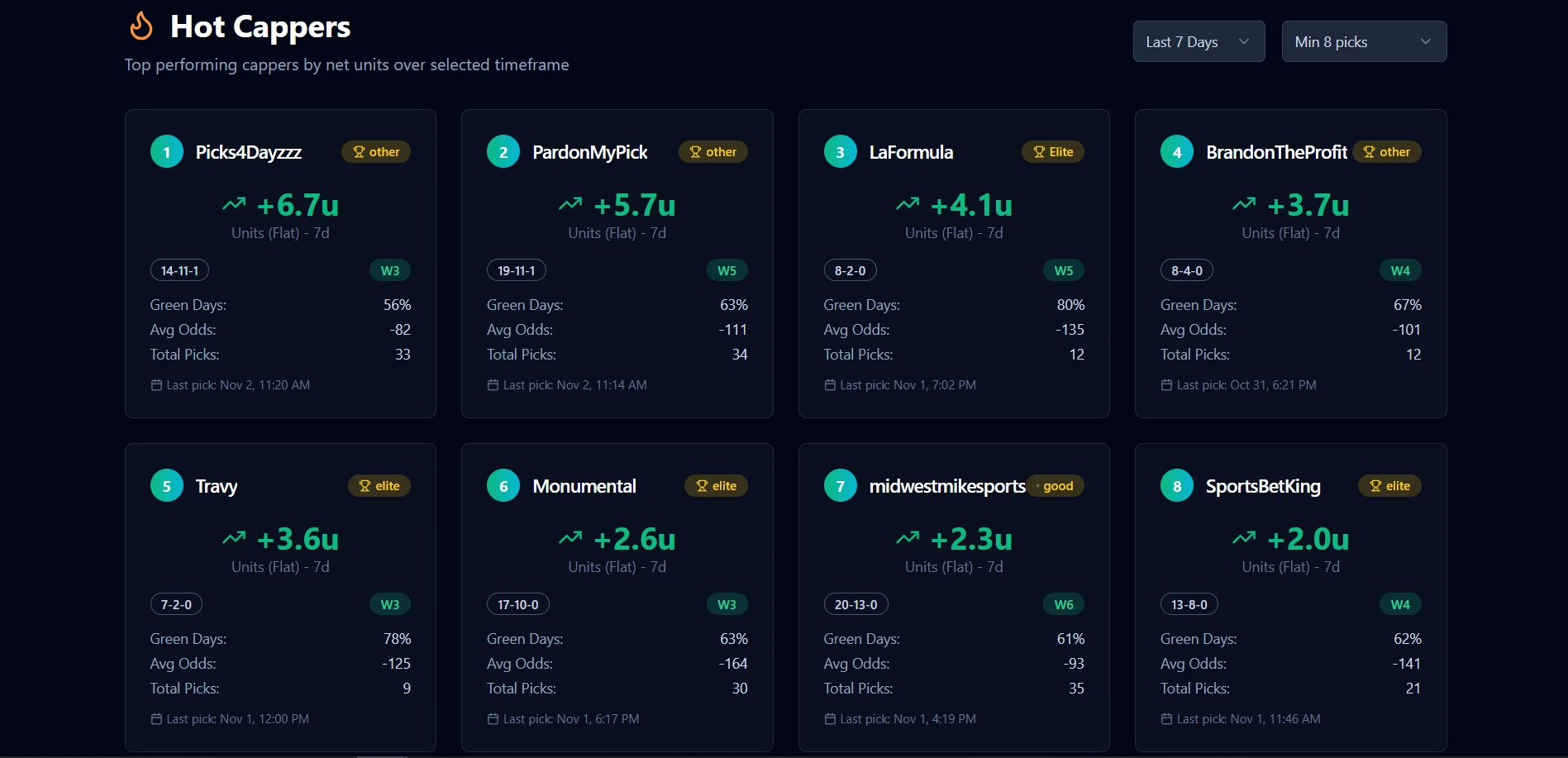Click the rank 1 badge on Picks4Dayzzz
Screen dimensions: 1568x758
(x=167, y=152)
